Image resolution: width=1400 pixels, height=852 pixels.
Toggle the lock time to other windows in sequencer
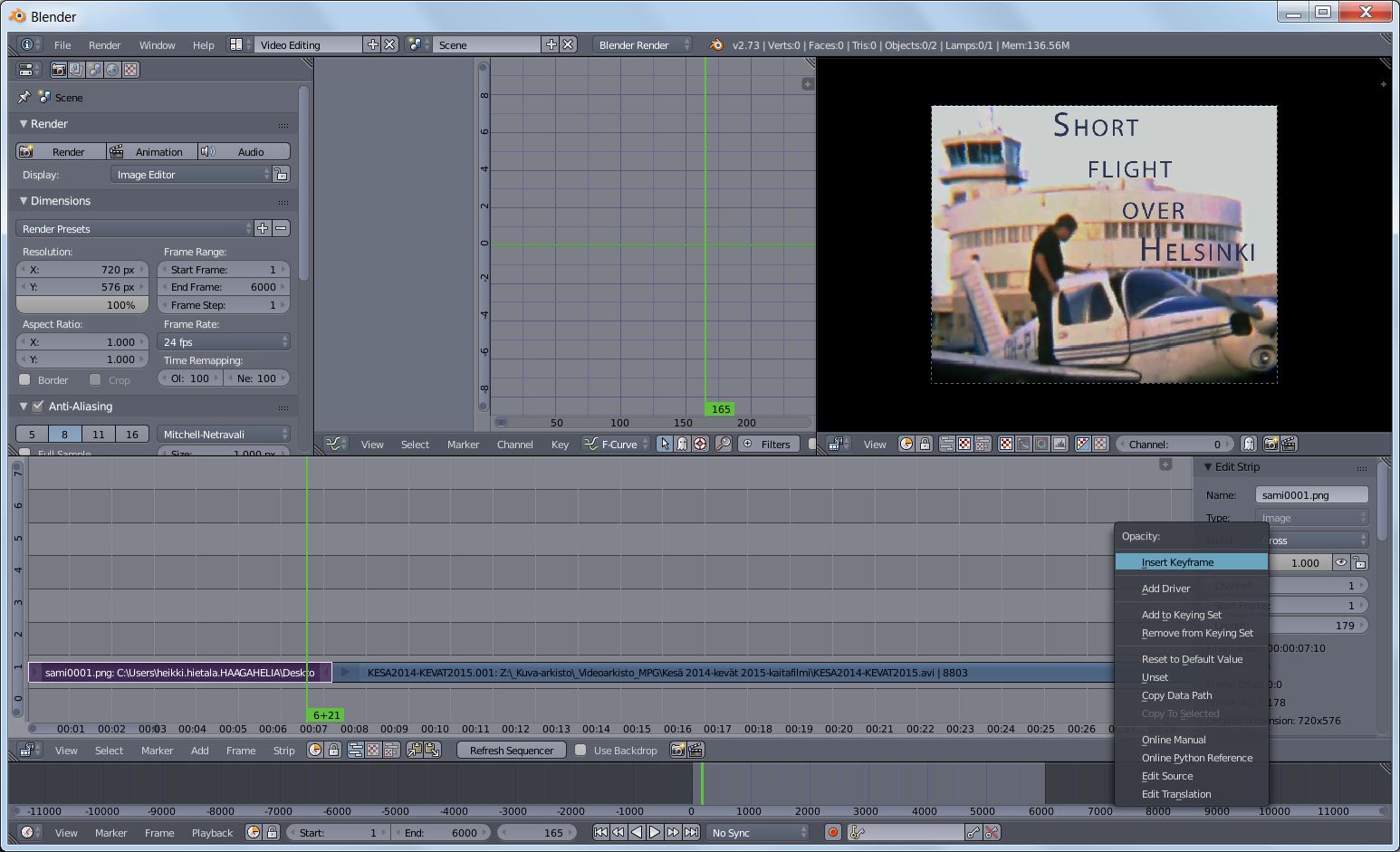coord(333,750)
